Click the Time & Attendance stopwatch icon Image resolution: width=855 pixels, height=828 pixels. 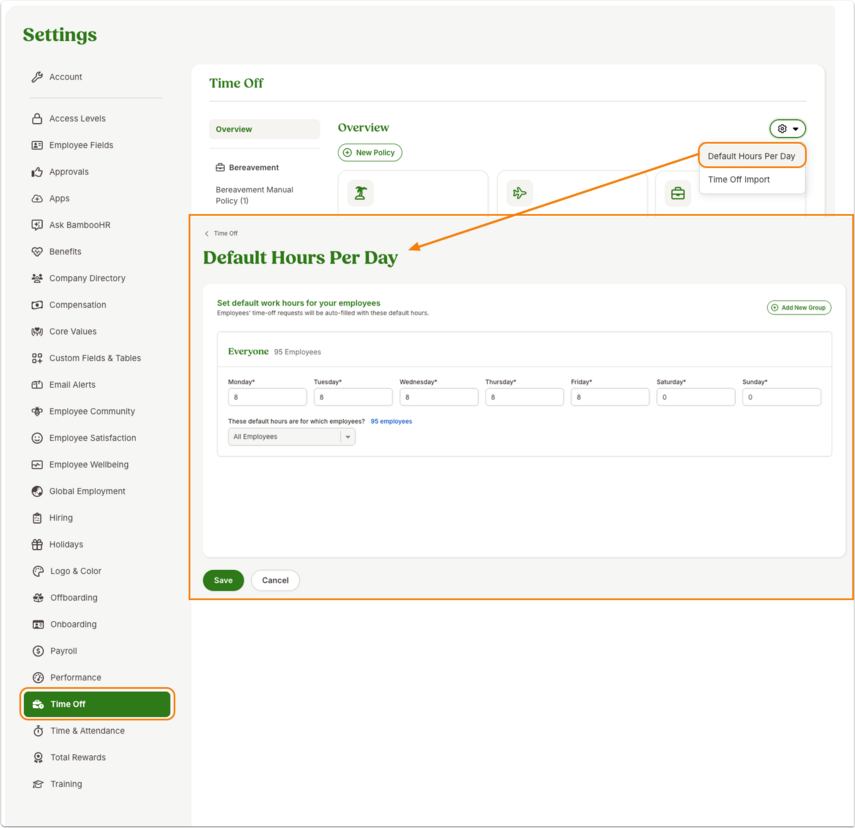pos(38,731)
